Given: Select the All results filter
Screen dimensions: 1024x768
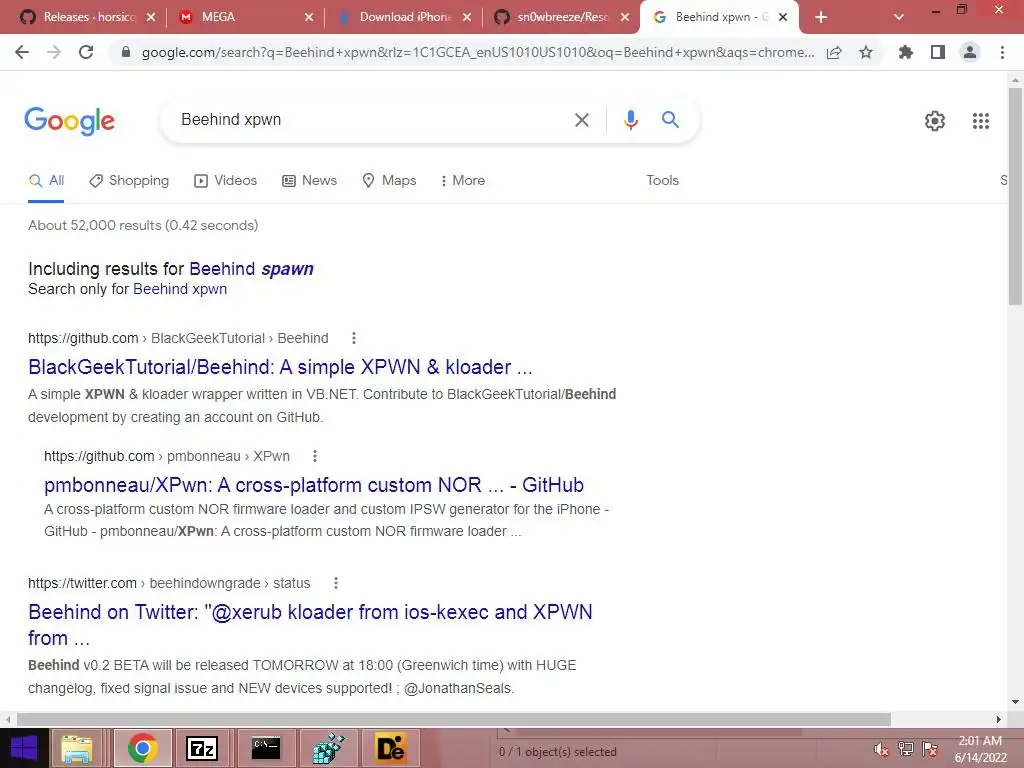Looking at the screenshot, I should click(x=46, y=181).
